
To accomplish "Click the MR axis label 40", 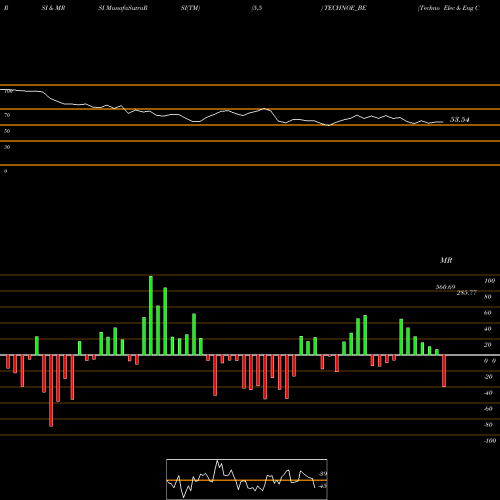I will point(488,329).
